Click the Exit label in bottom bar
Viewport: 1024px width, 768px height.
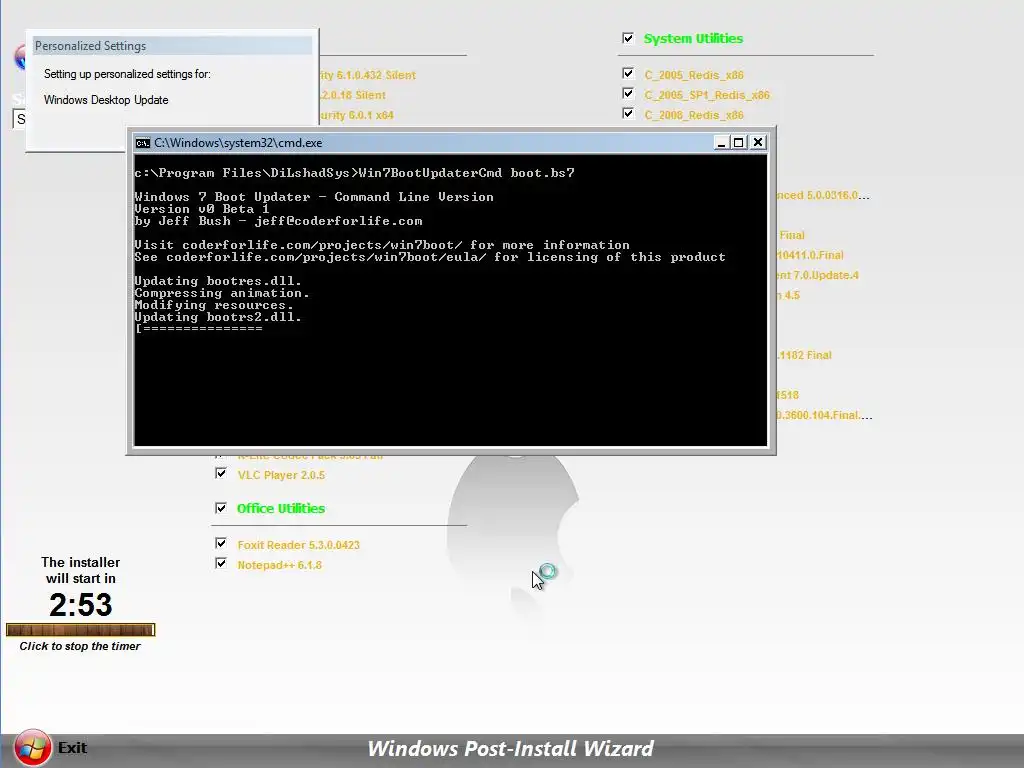pyautogui.click(x=72, y=748)
